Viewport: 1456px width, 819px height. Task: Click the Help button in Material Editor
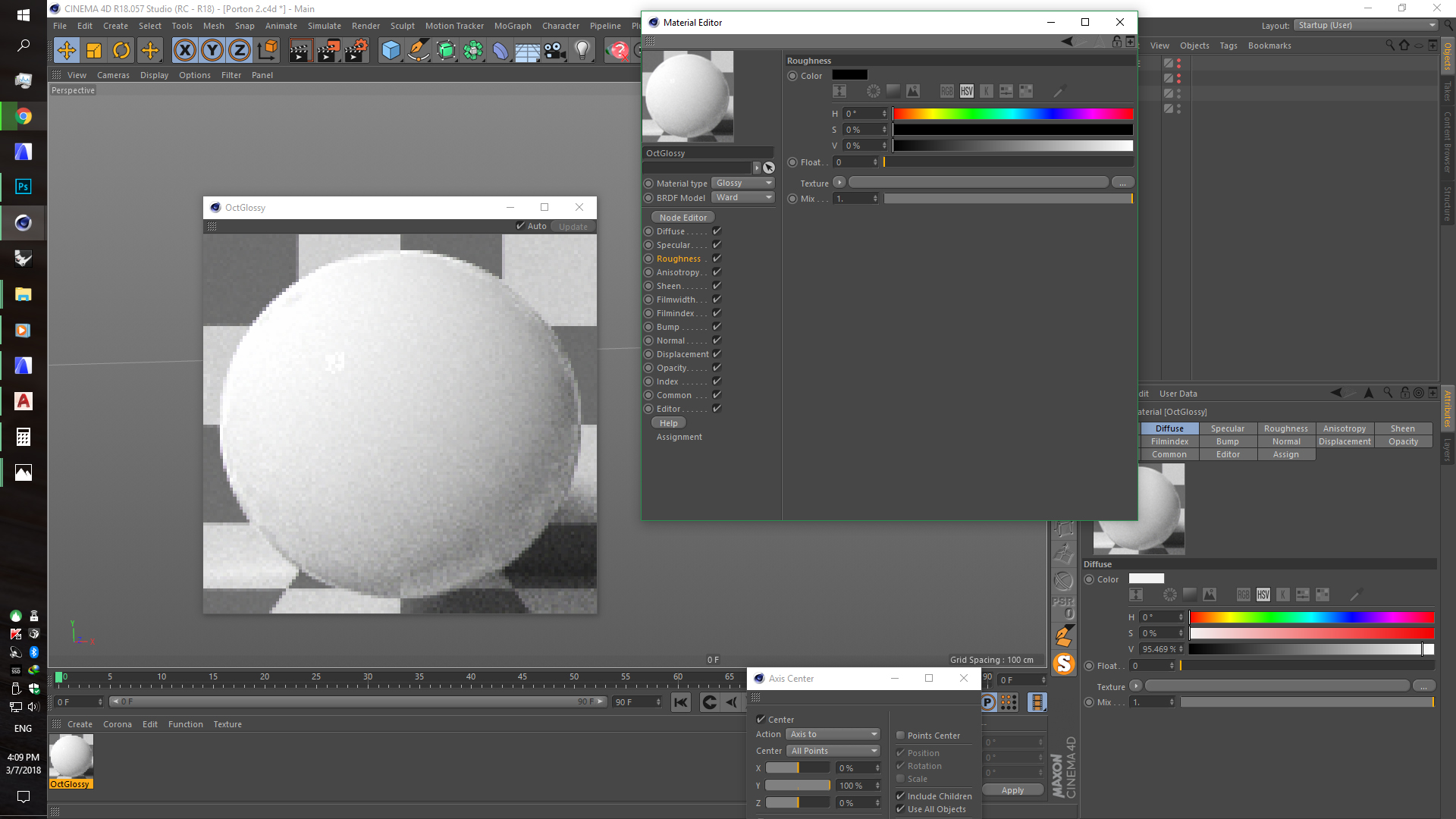click(x=668, y=423)
